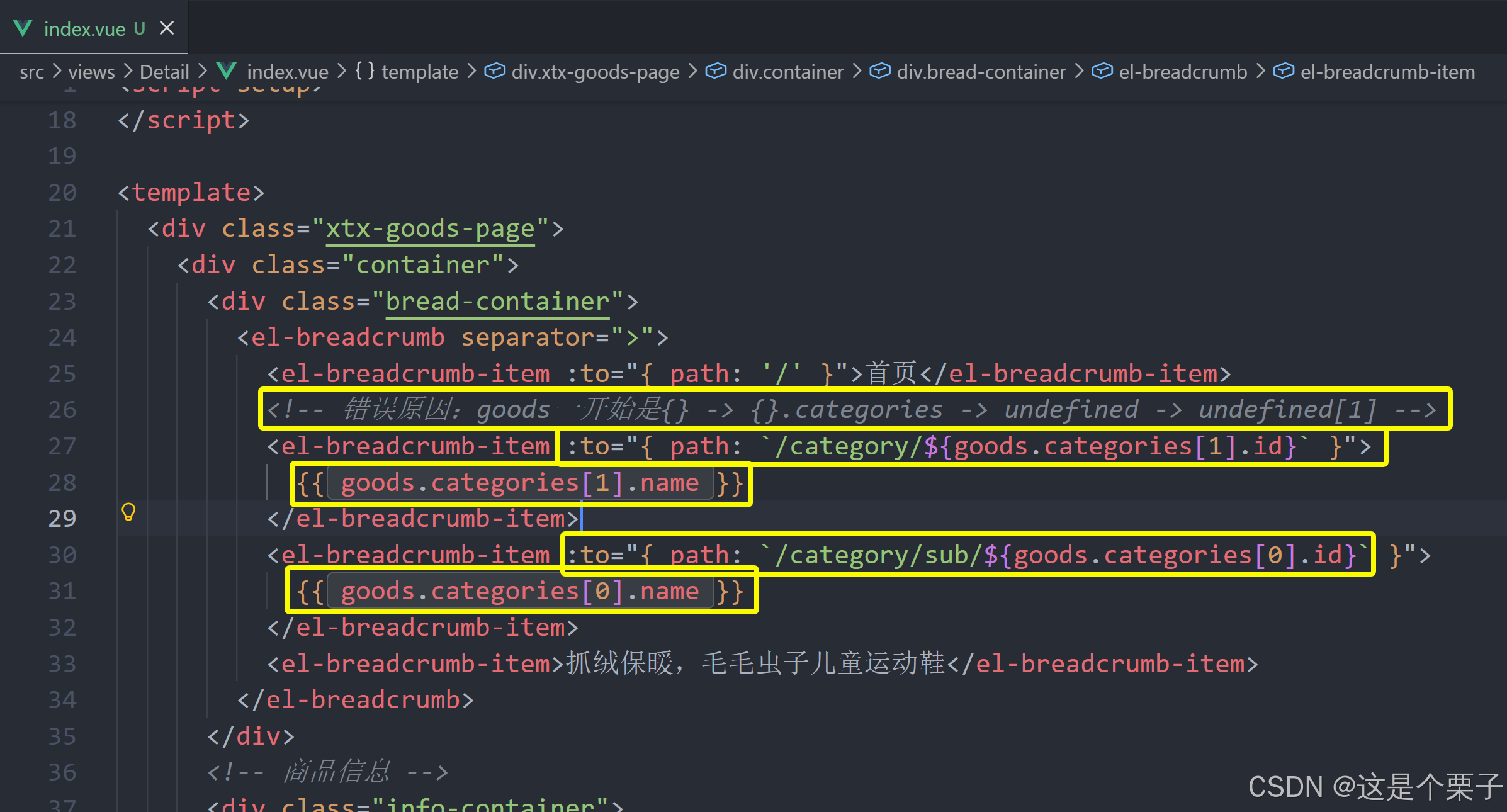Click cube icon before div.xtx-goods-page

495,71
